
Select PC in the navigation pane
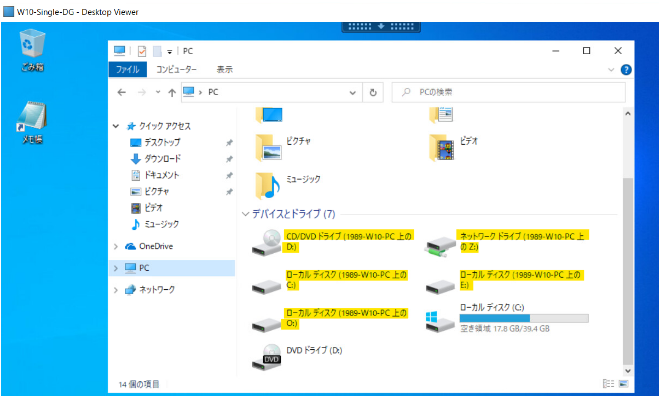point(144,268)
